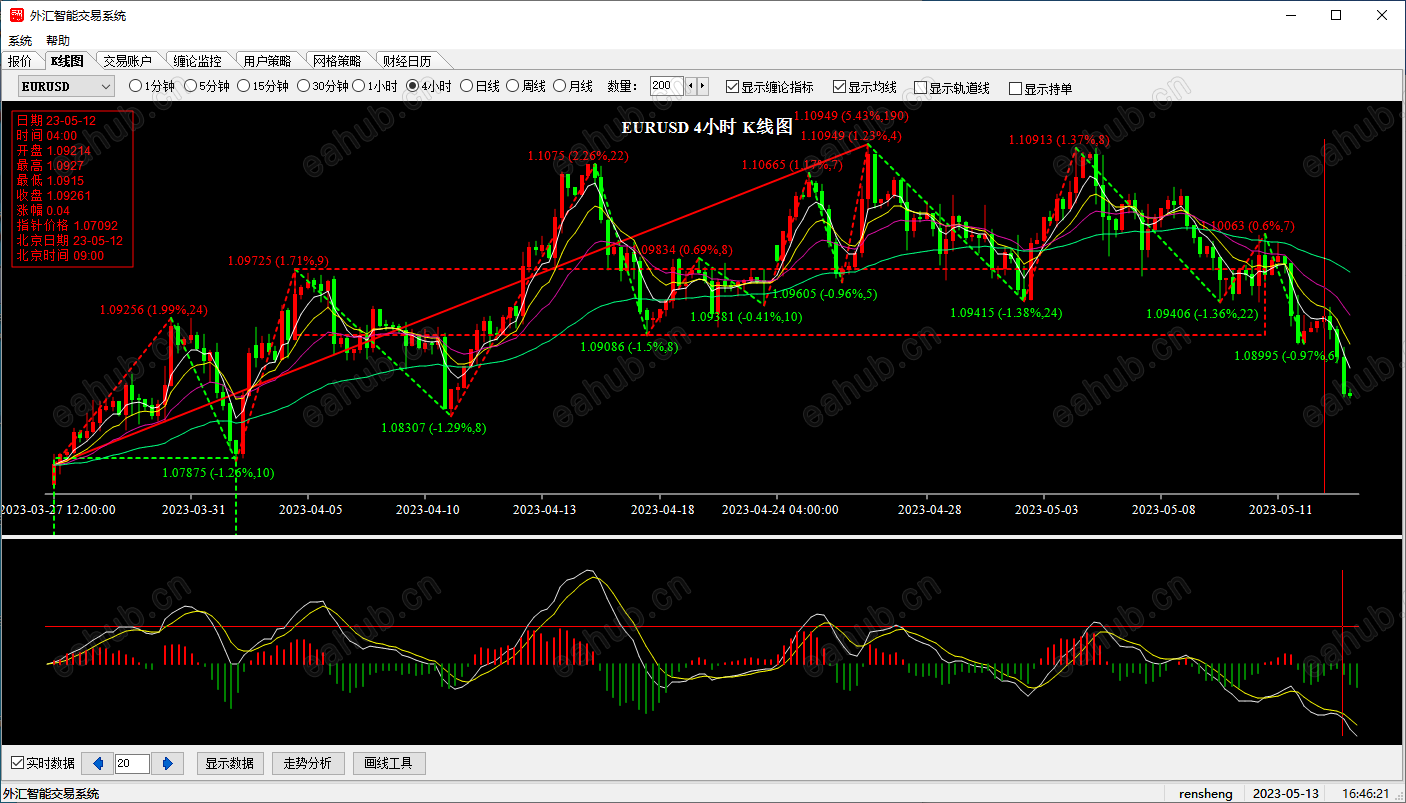Click the 1.09725 (1.71%,9) label
1406x803 pixels.
coord(278,261)
